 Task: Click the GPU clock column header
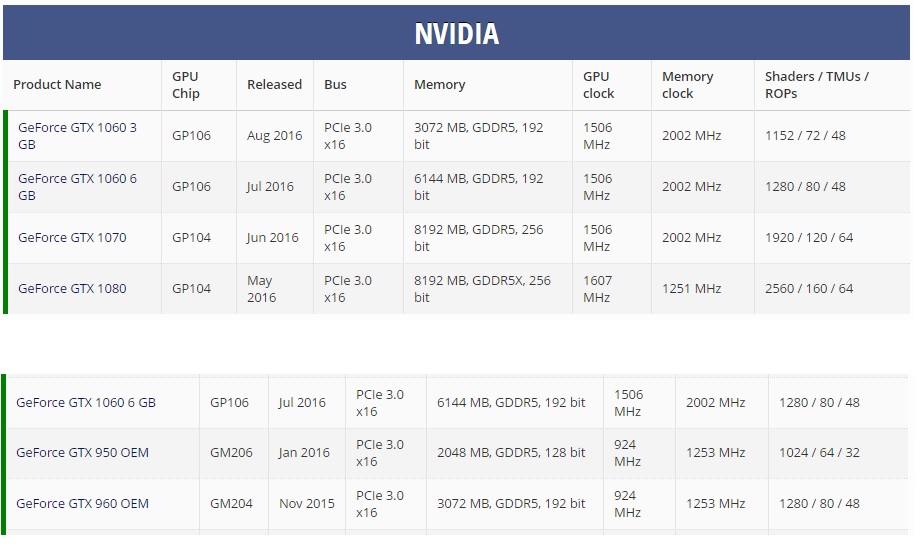coord(599,85)
